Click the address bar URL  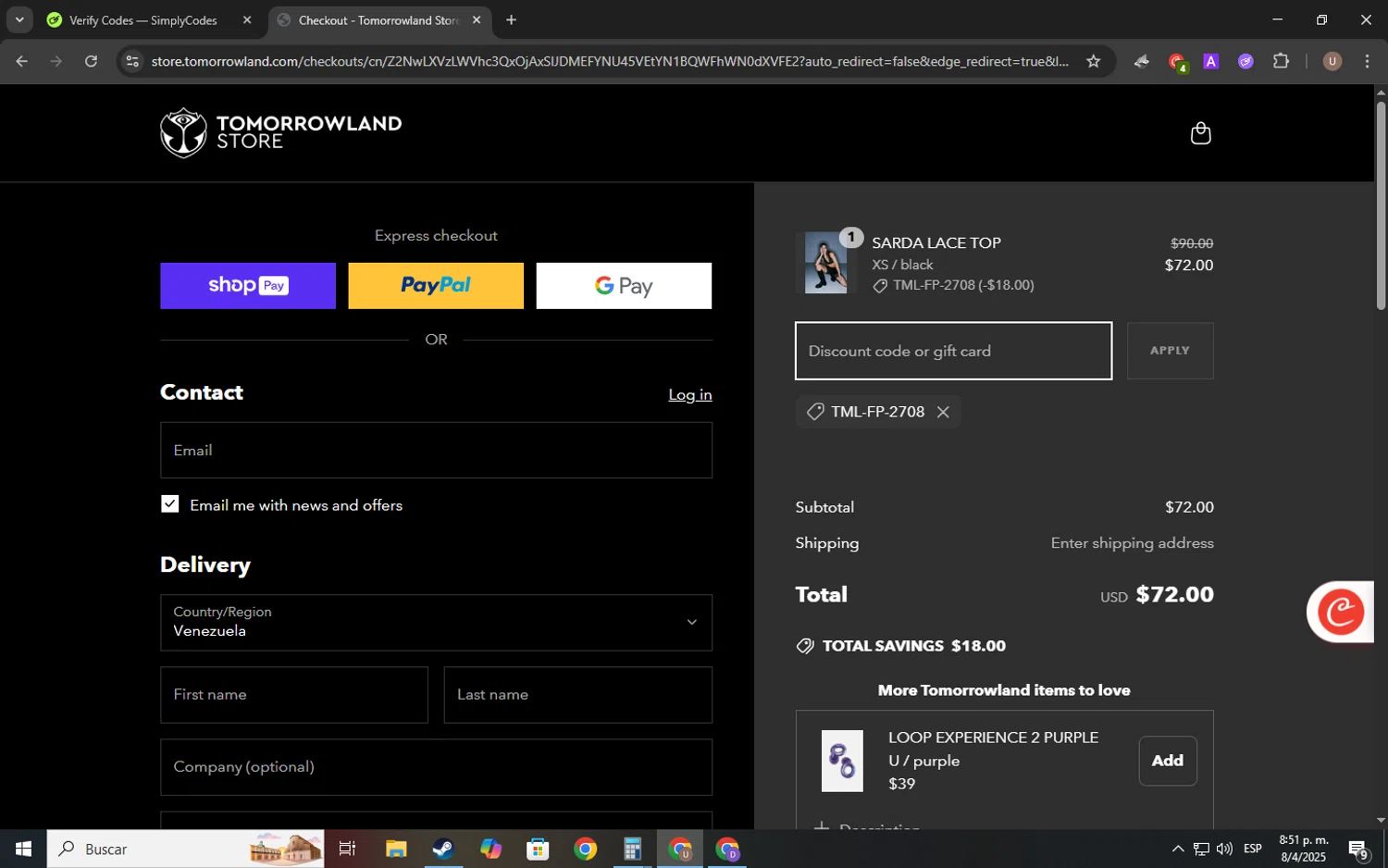click(x=610, y=62)
